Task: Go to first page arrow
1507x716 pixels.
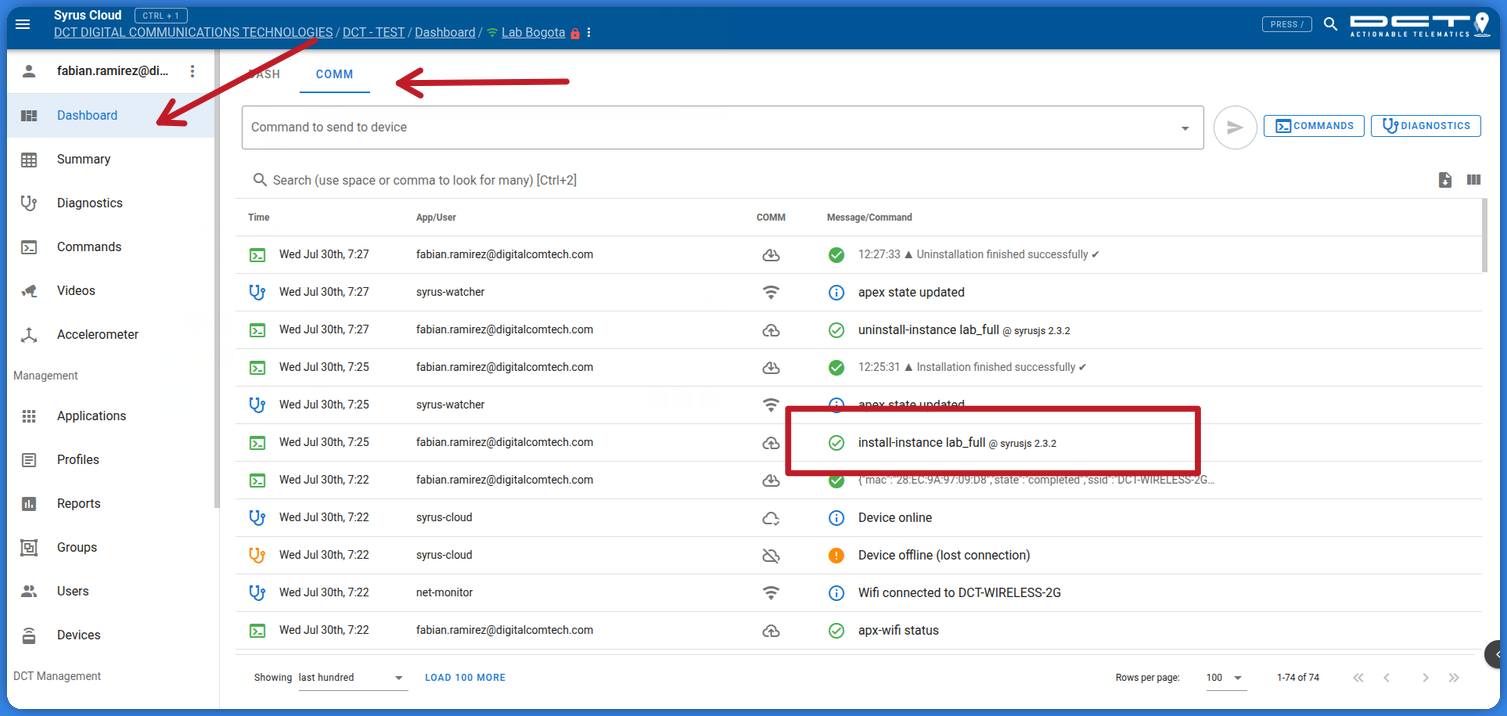Action: pos(1358,678)
